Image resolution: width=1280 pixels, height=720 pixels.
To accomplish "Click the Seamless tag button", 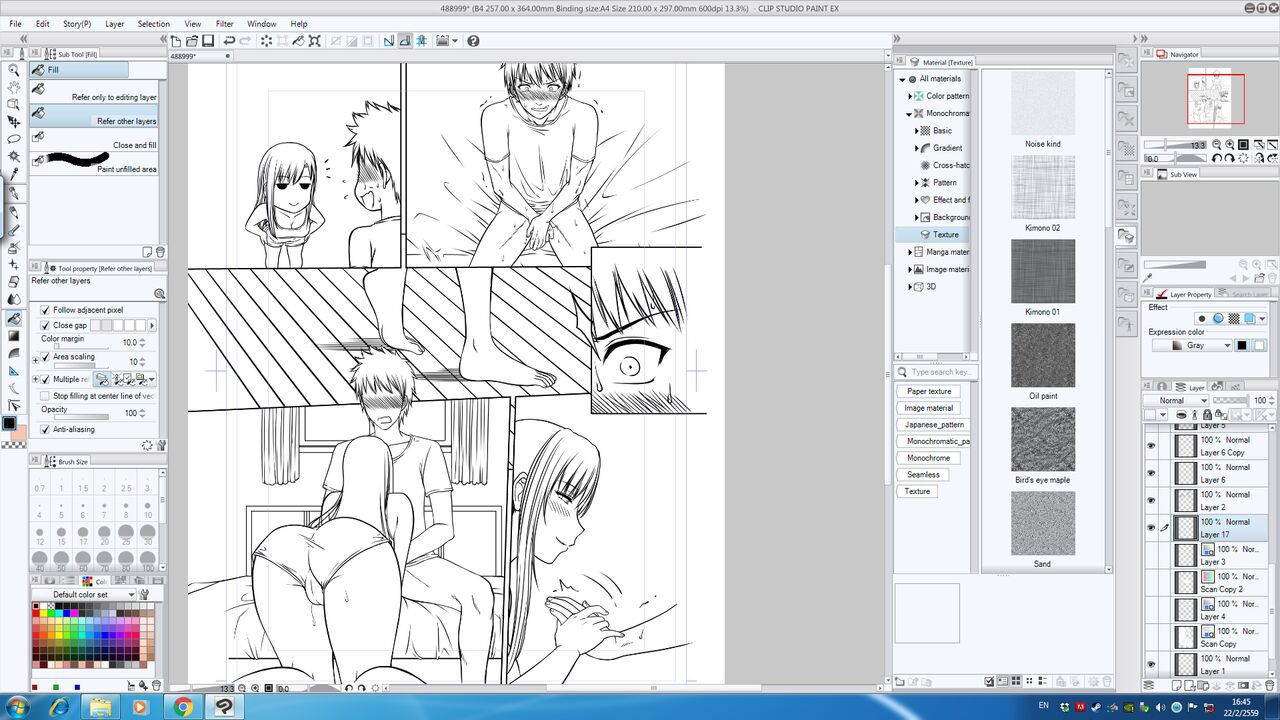I will (923, 474).
